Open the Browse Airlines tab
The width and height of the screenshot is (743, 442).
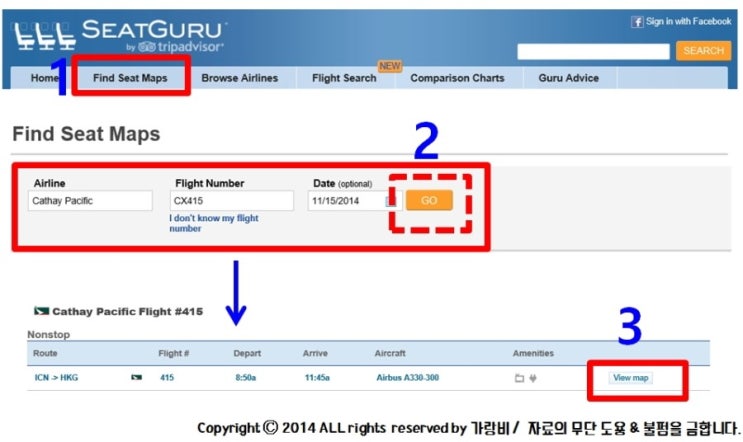(240, 78)
